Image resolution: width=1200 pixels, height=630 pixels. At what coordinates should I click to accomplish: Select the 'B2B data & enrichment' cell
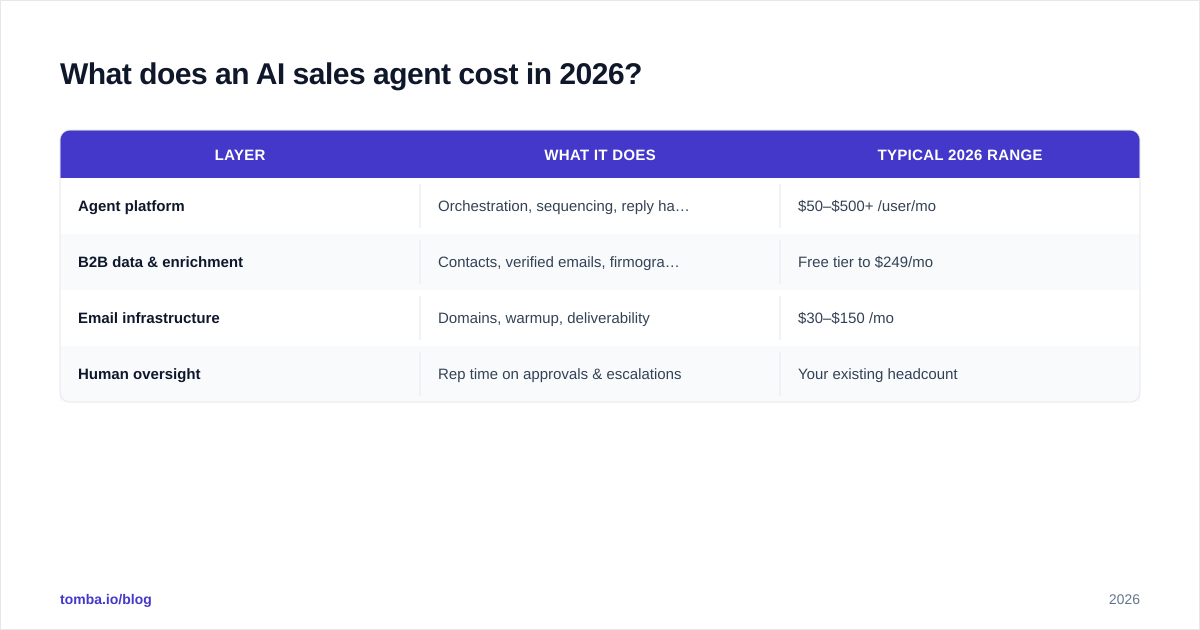pyautogui.click(x=240, y=262)
